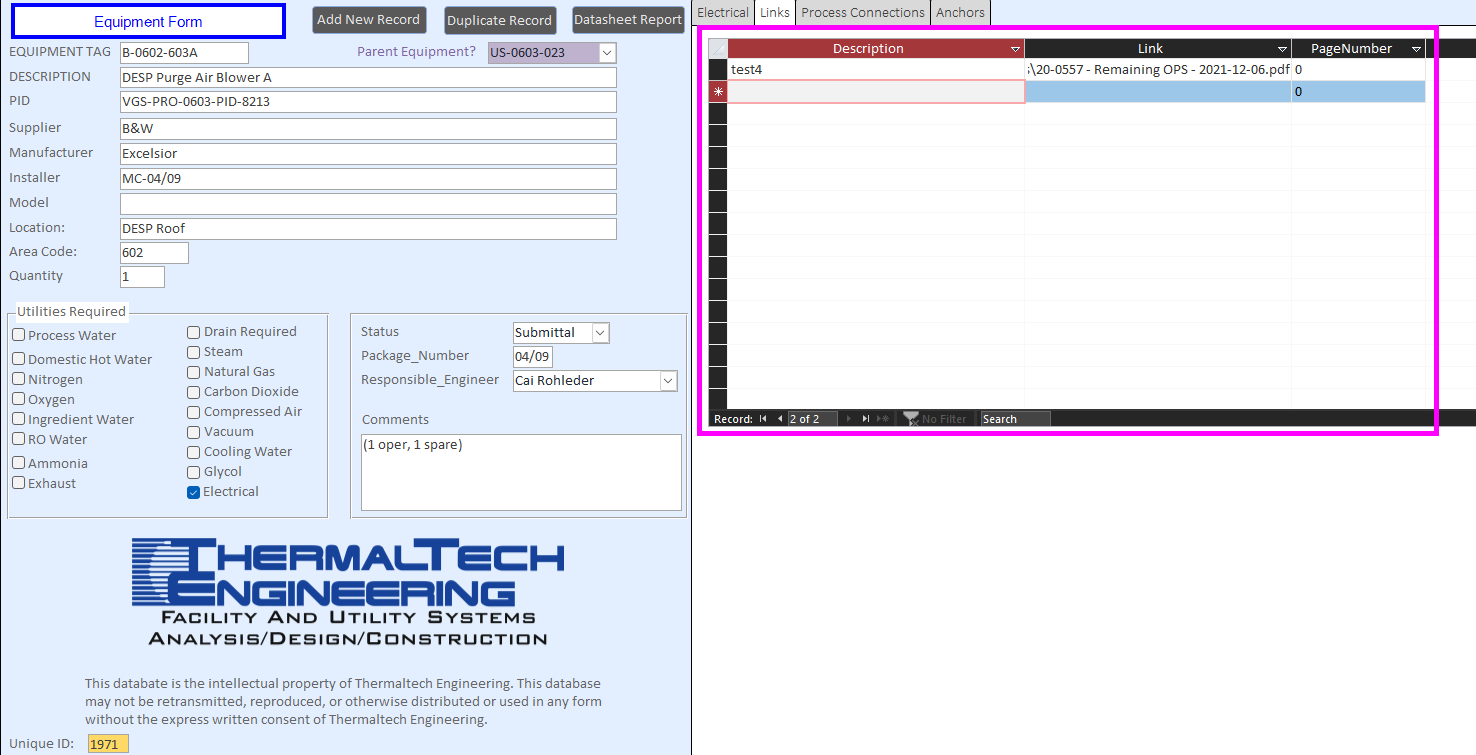Check the Glycol utility box

[194, 471]
